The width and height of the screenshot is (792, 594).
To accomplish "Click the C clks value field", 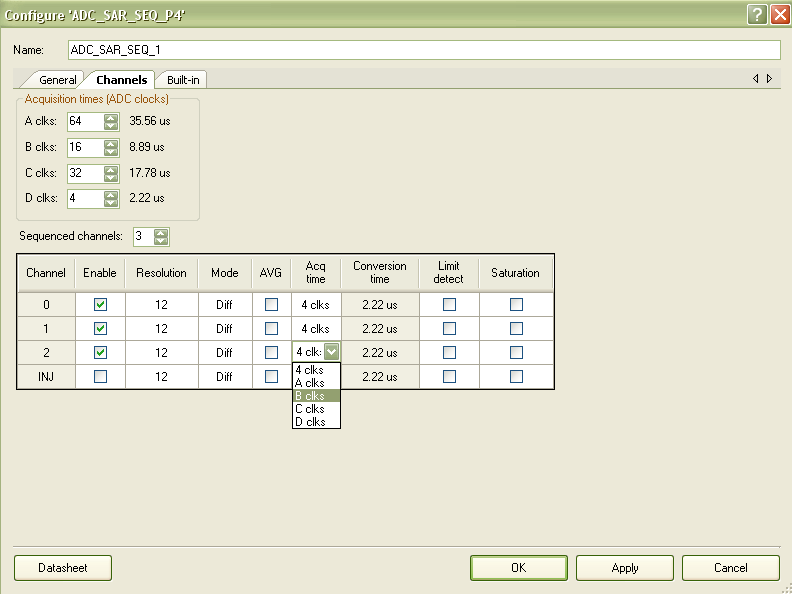I will tap(86, 173).
